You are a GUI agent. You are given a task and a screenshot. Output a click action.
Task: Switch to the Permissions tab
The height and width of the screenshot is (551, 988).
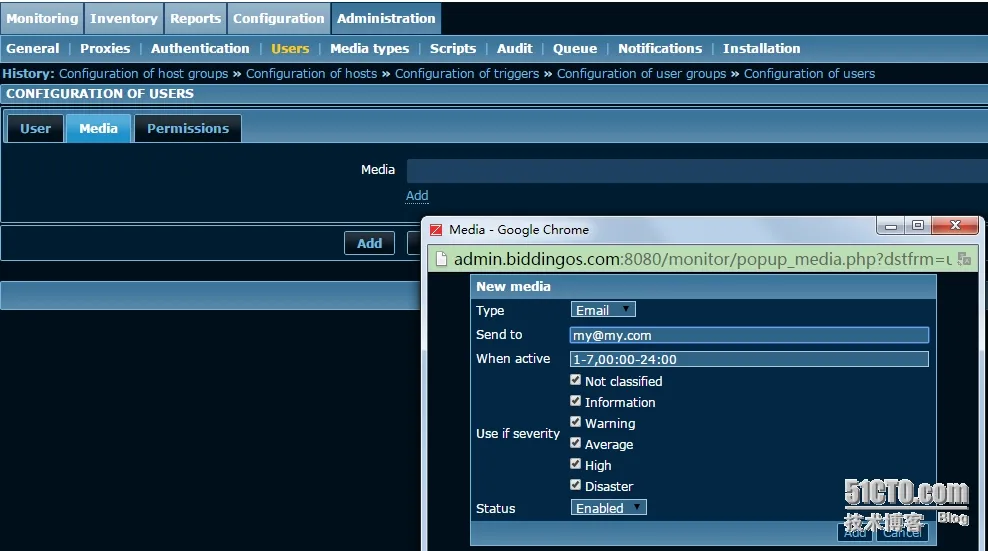click(x=188, y=129)
